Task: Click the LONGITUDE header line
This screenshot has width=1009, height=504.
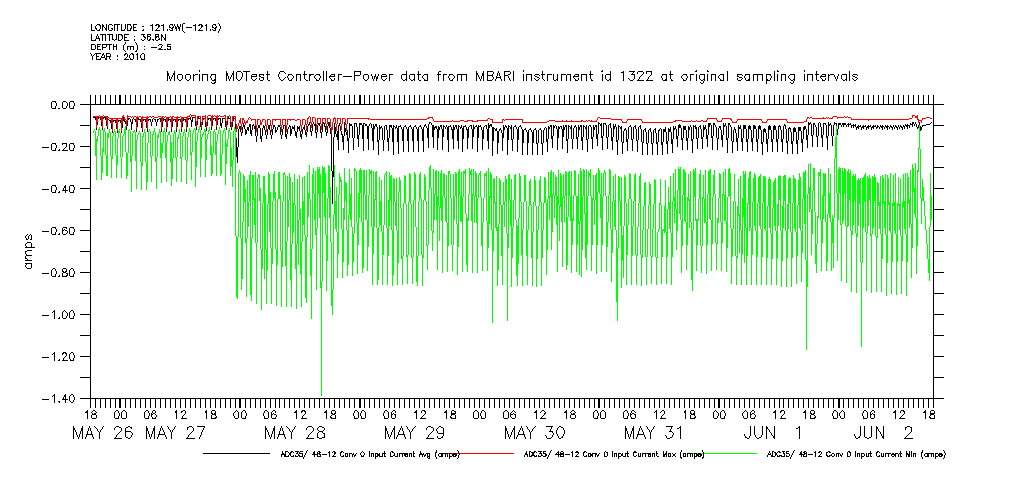Action: click(x=155, y=27)
